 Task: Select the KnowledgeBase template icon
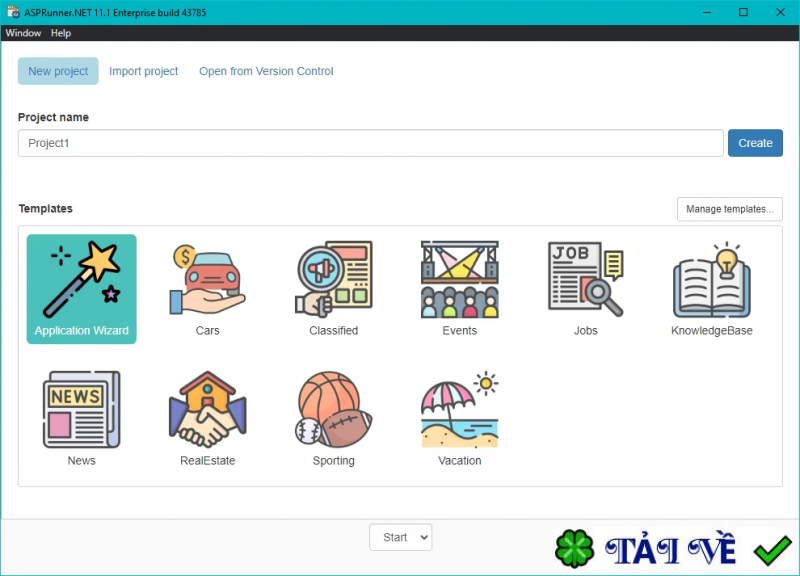[x=711, y=280]
